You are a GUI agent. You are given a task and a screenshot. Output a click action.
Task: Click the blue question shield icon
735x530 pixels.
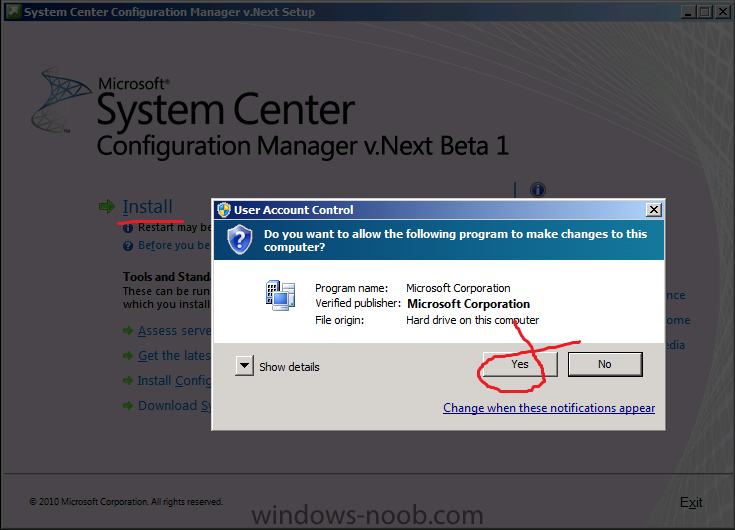[x=240, y=239]
